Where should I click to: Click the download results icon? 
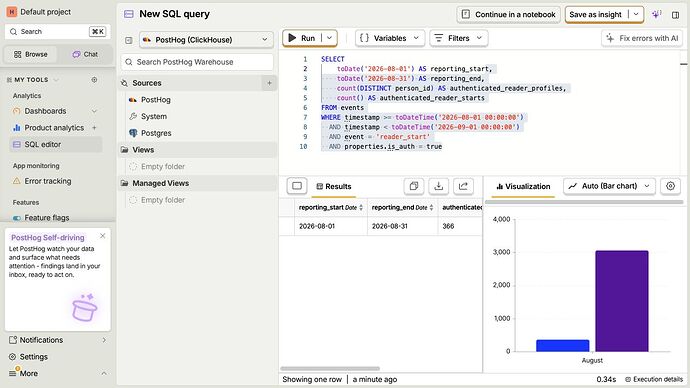click(x=438, y=187)
